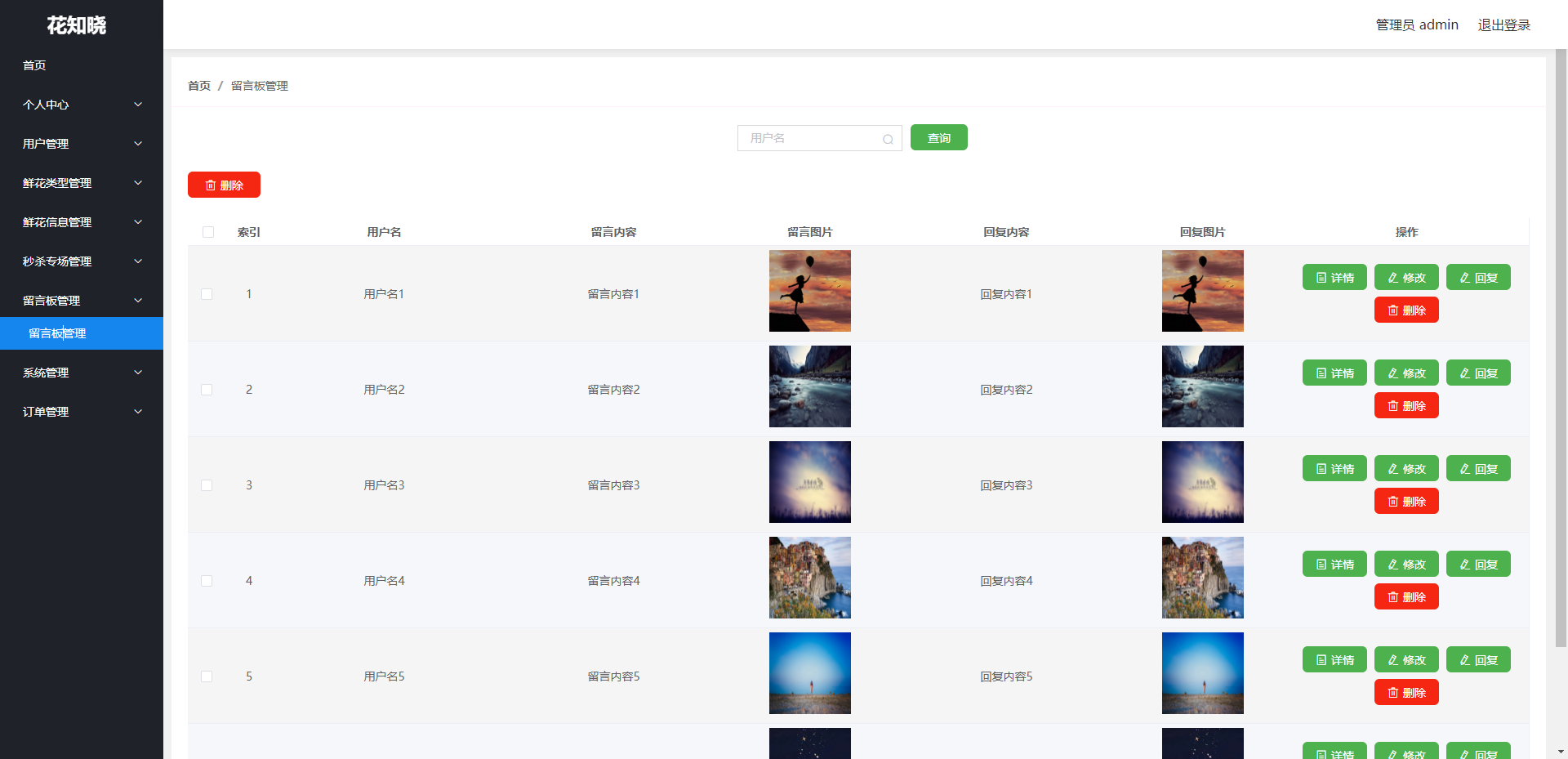The width and height of the screenshot is (1568, 759).
Task: Delete 用户名5 row via red 删除
Action: [1406, 693]
